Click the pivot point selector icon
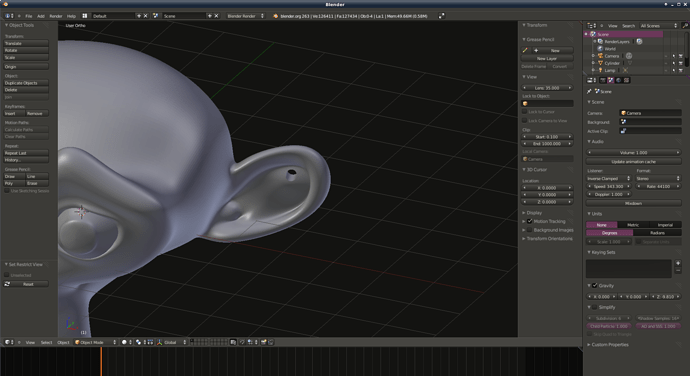The height and width of the screenshot is (376, 690). pyautogui.click(x=139, y=342)
